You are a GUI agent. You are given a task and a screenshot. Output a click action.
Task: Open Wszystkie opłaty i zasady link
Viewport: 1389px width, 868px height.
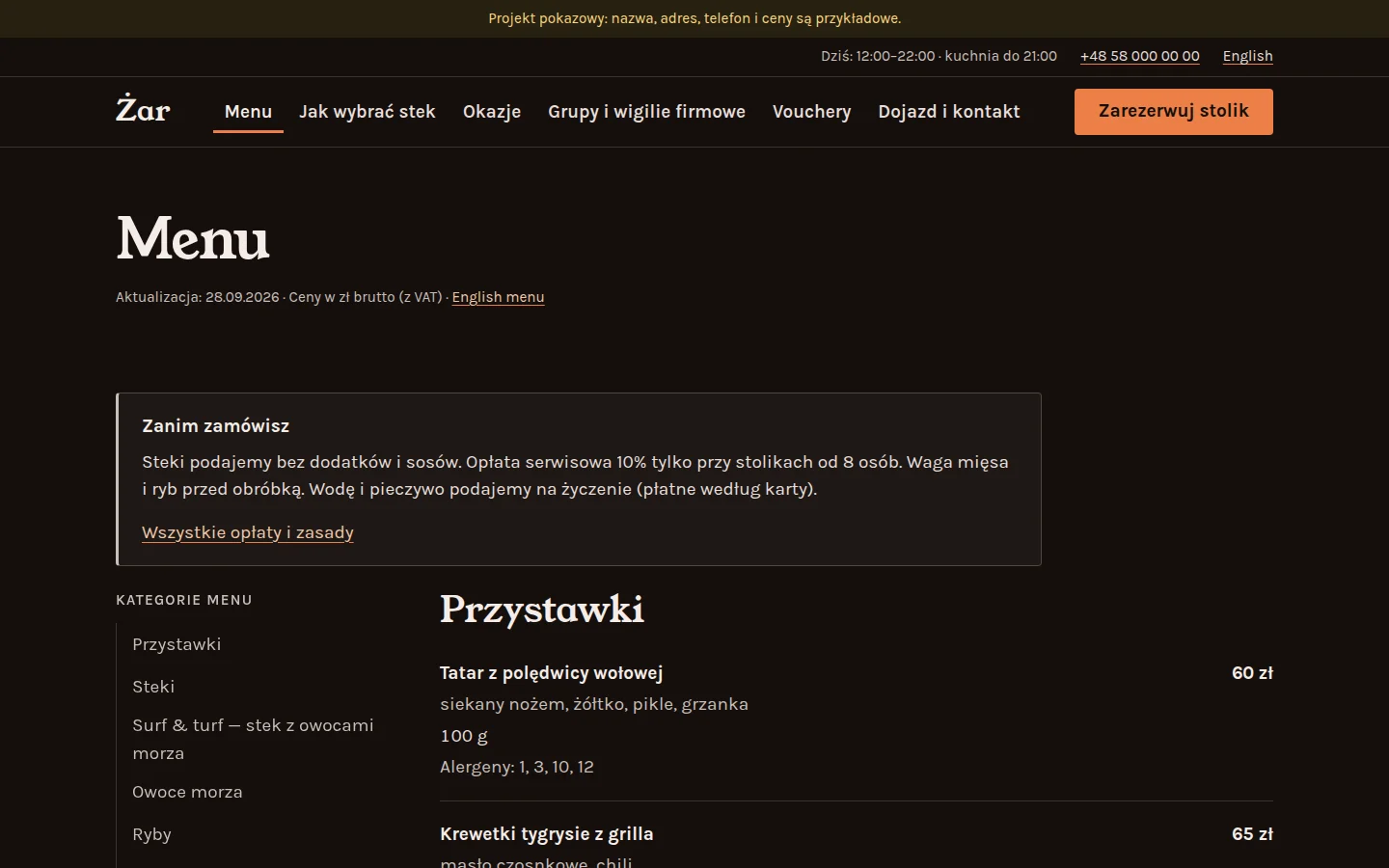(x=248, y=532)
